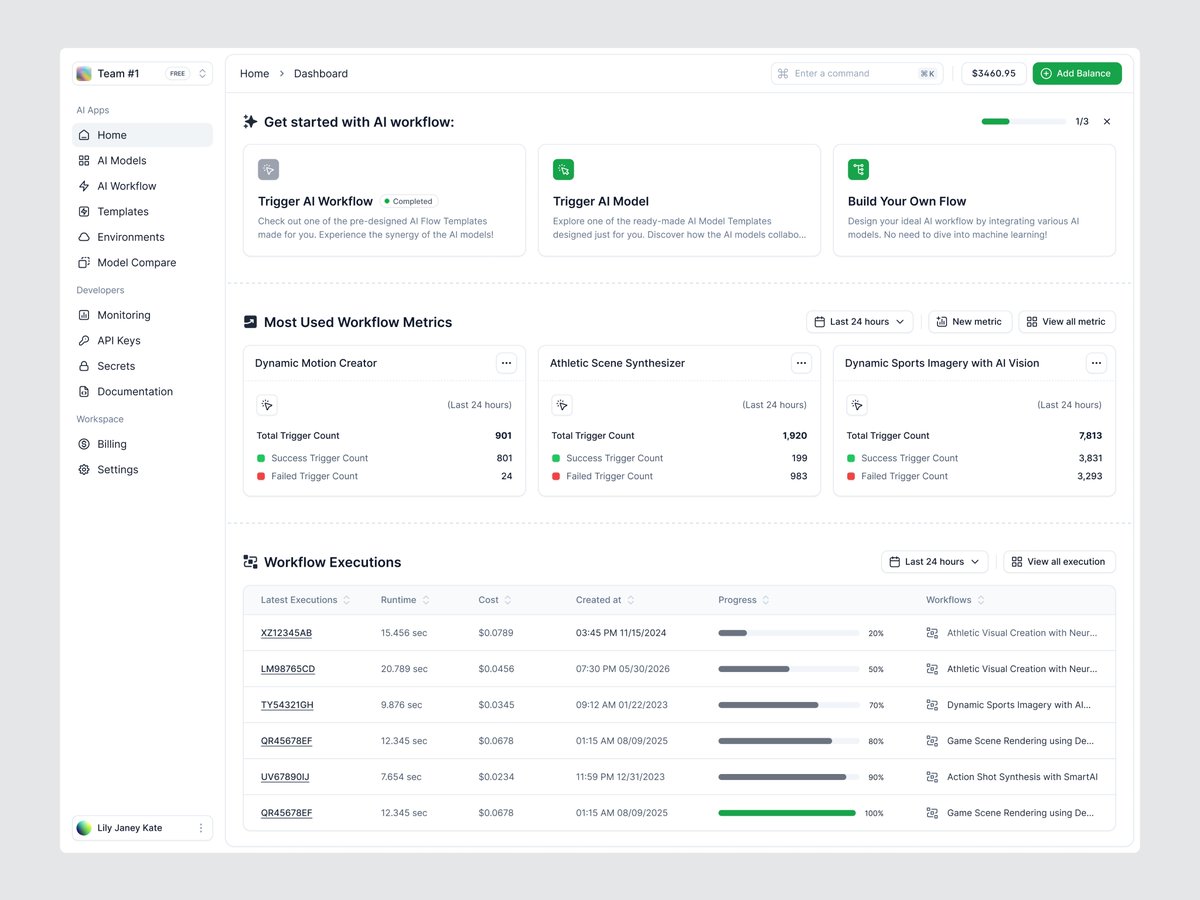This screenshot has width=1200, height=900.
Task: Click the Team #1 avatar icon
Action: [x=84, y=74]
